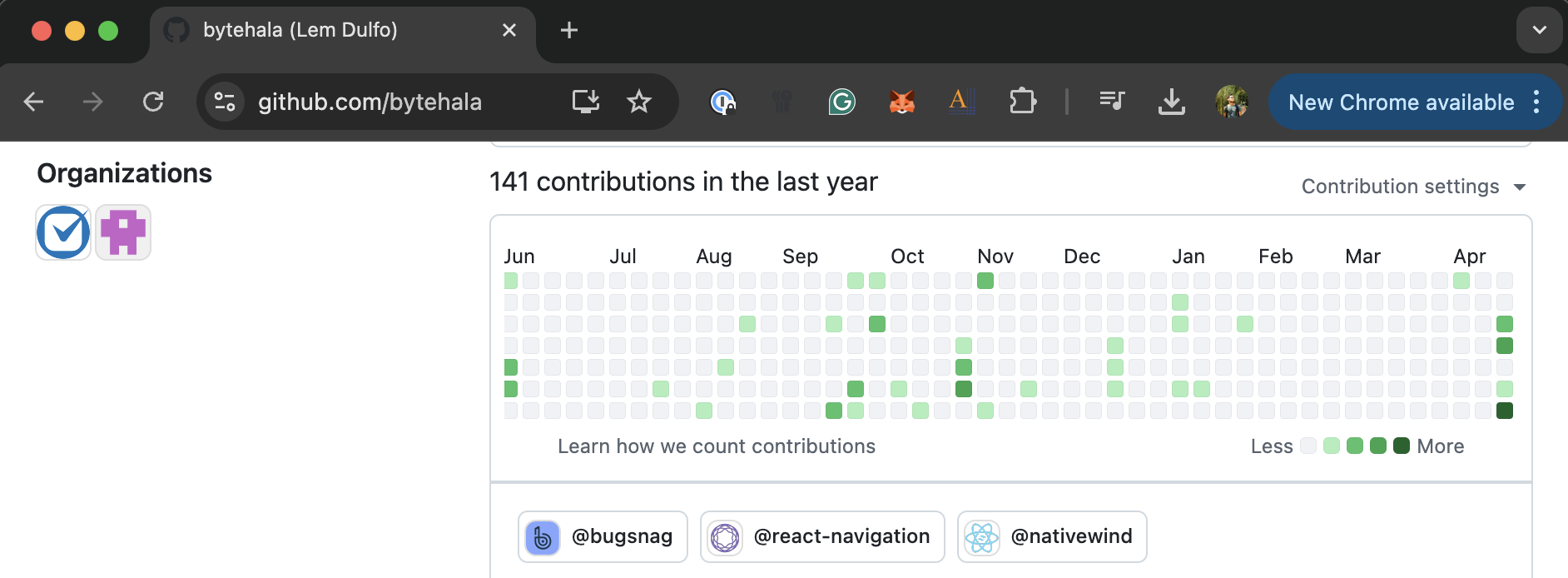The image size is (1568, 578).
Task: Click the second light-green legend swatch
Action: click(1355, 446)
